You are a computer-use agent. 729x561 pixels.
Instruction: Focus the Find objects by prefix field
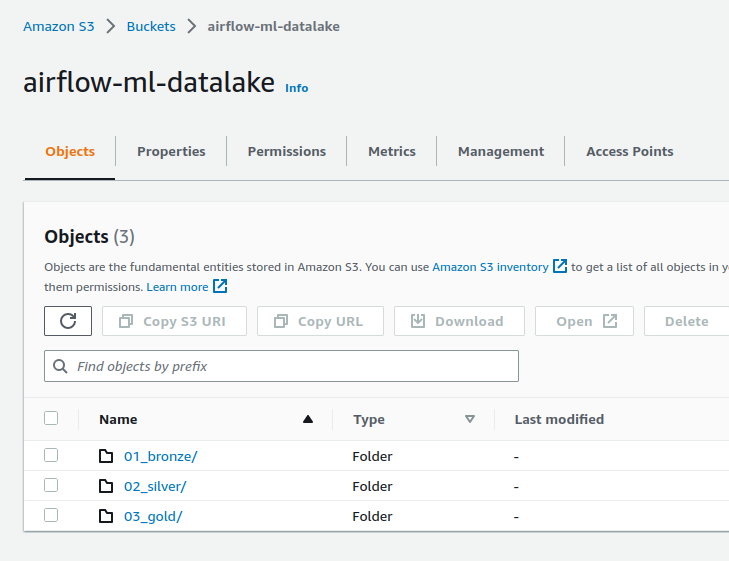point(281,366)
